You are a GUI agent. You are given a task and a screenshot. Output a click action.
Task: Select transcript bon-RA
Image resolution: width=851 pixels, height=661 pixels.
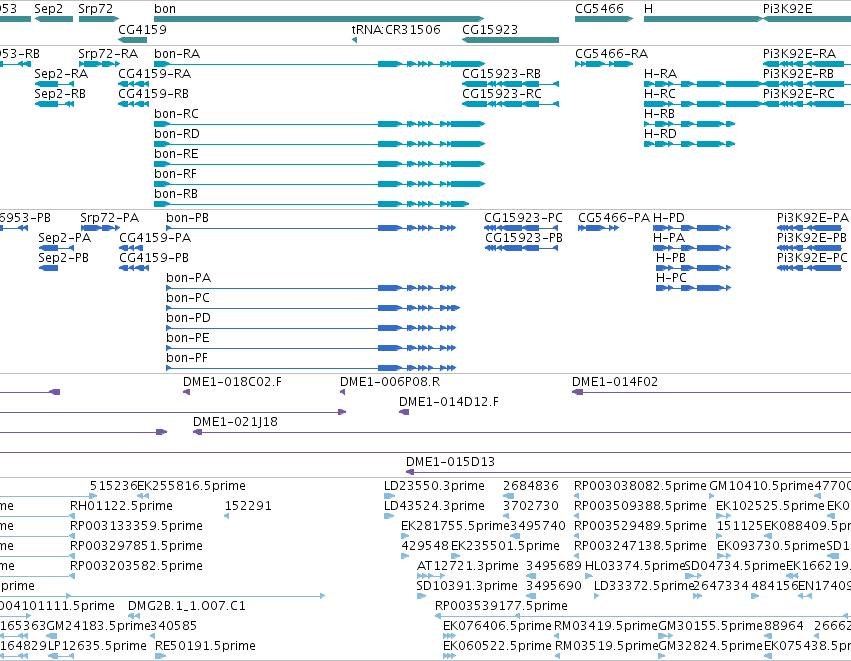(x=319, y=64)
